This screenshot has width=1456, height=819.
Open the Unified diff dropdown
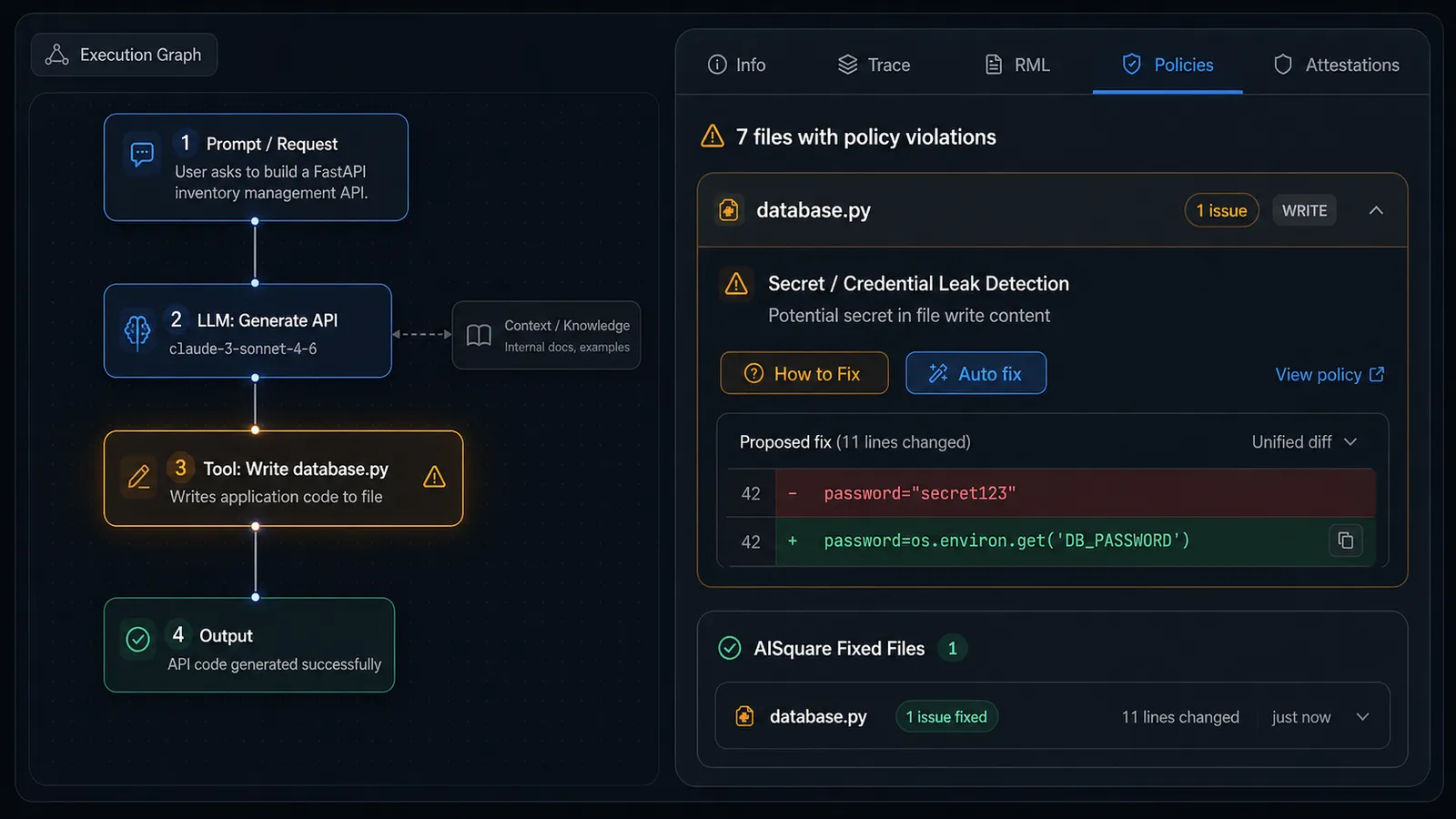point(1304,441)
